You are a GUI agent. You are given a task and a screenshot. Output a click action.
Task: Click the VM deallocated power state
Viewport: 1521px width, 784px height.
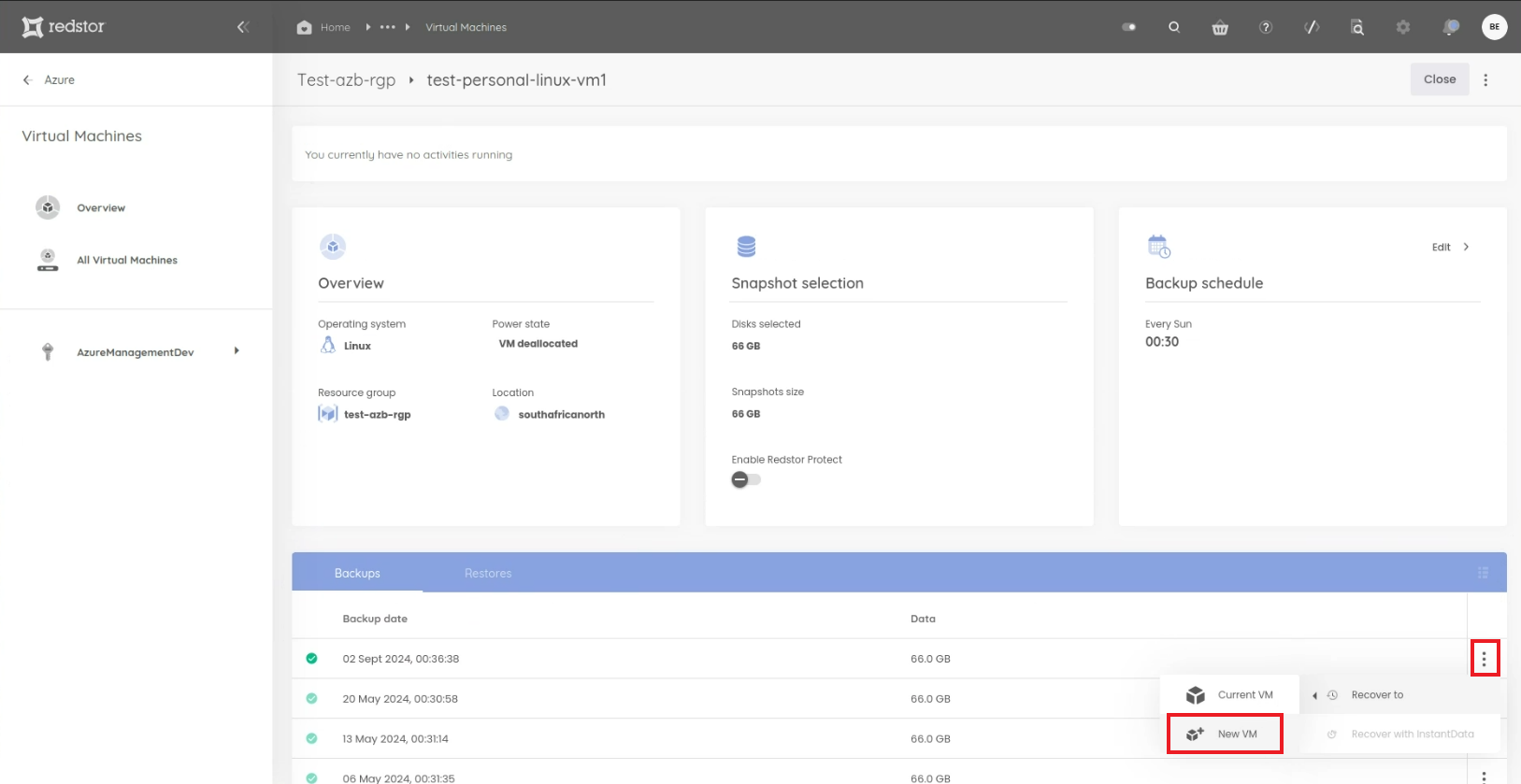pos(538,344)
